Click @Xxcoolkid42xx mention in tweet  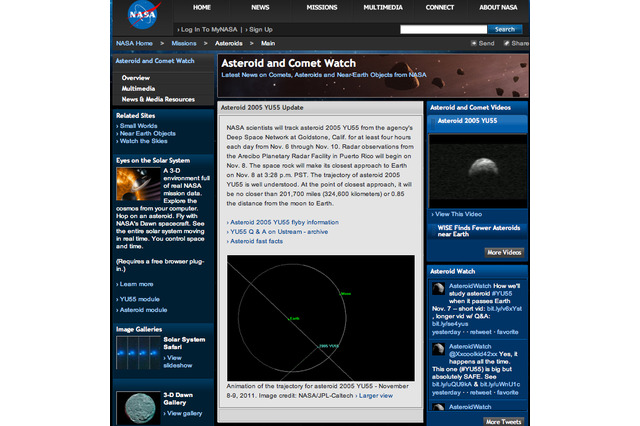click(x=473, y=354)
